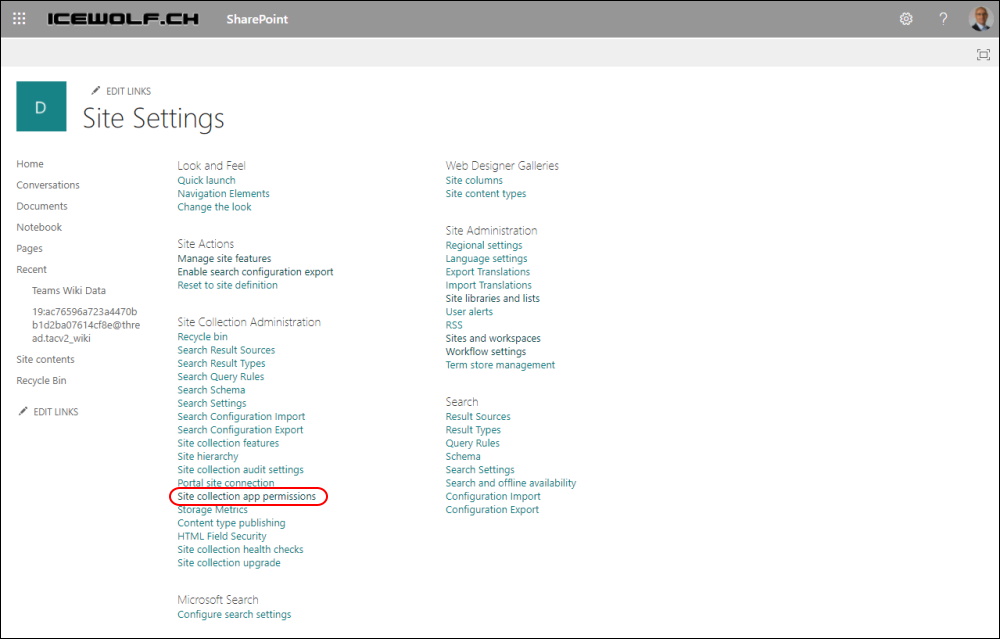Open HTML Field Security link
The height and width of the screenshot is (639, 1000).
(222, 536)
